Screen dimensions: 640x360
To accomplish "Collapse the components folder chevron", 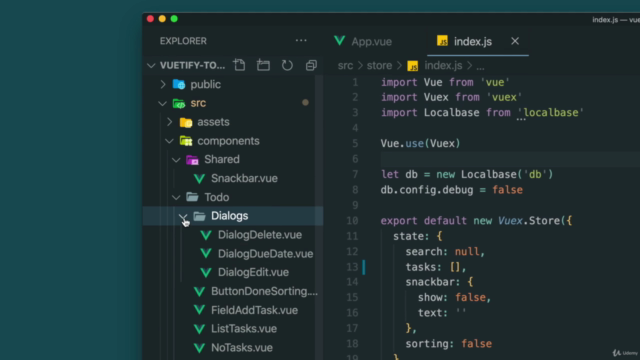I will (169, 141).
